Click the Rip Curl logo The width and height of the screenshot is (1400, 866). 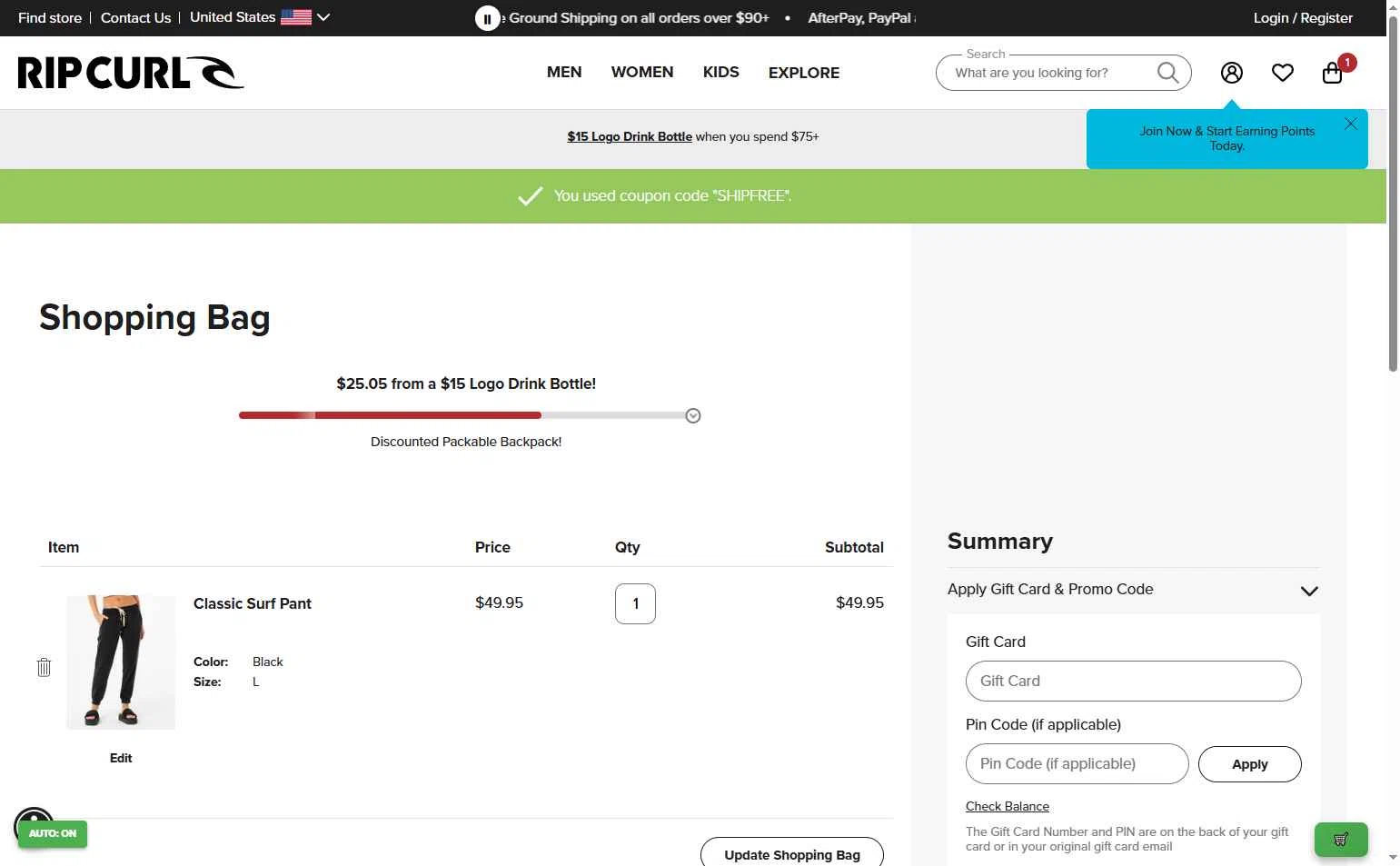pos(131,73)
